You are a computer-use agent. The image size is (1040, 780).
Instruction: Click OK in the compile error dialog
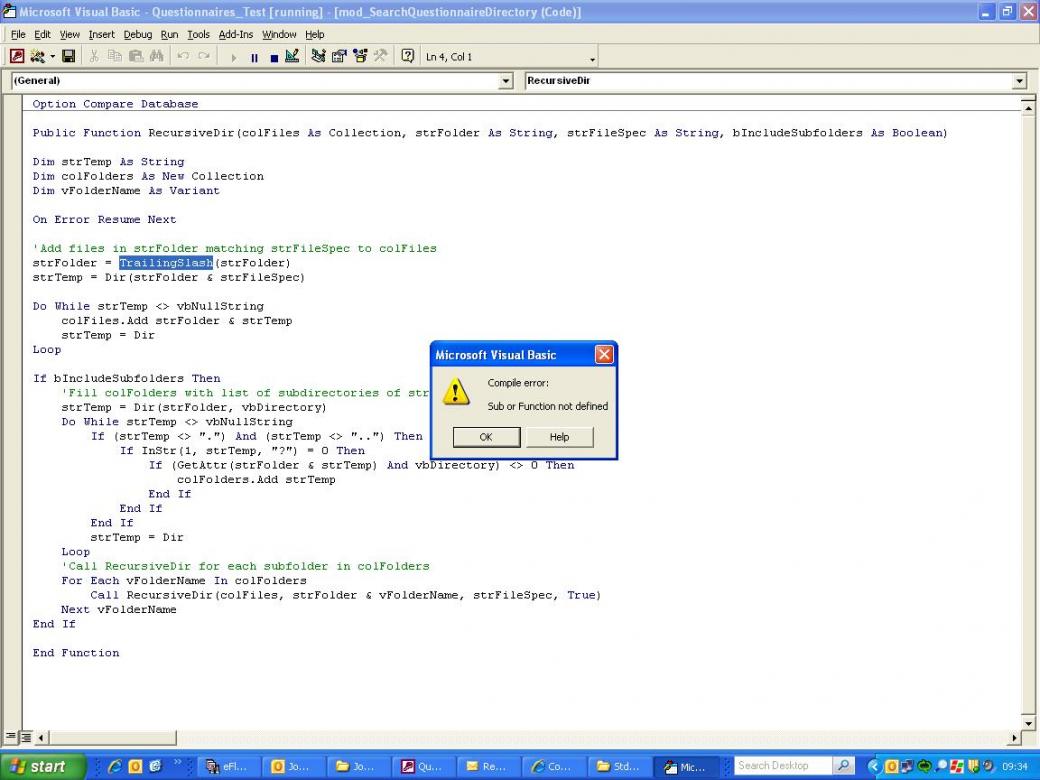[486, 437]
